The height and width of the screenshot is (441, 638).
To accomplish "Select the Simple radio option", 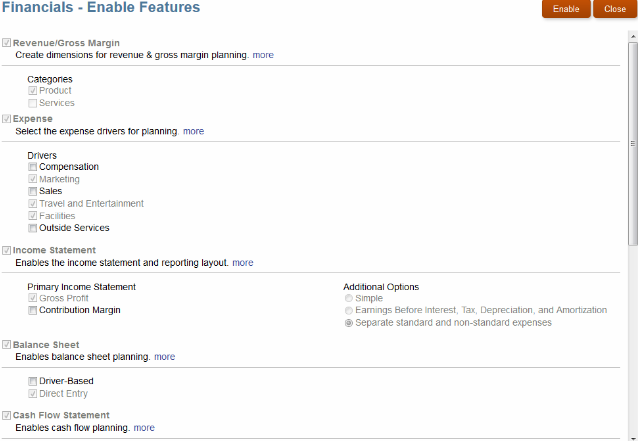I will click(x=349, y=299).
